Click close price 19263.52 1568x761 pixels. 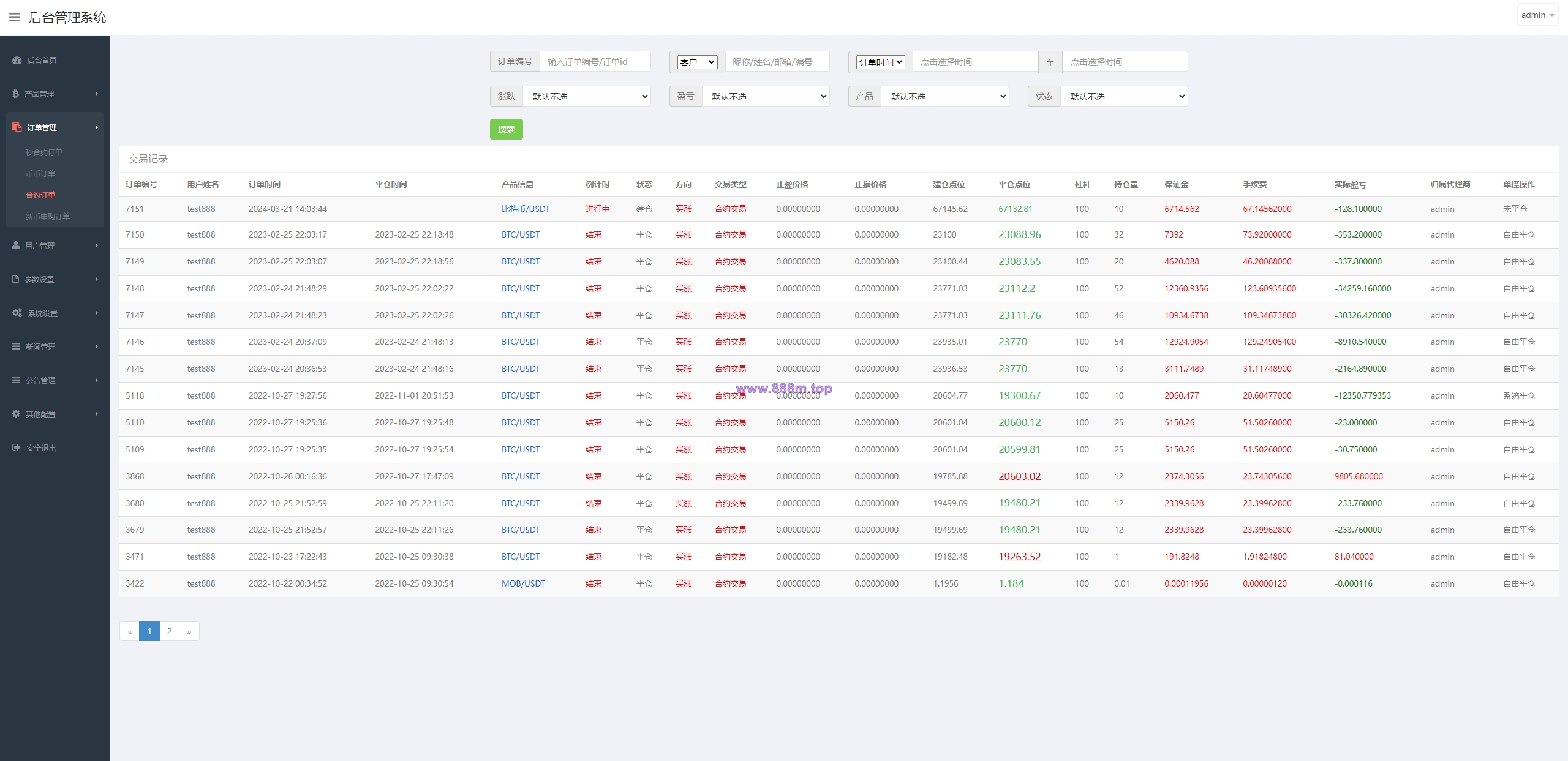coord(1019,557)
